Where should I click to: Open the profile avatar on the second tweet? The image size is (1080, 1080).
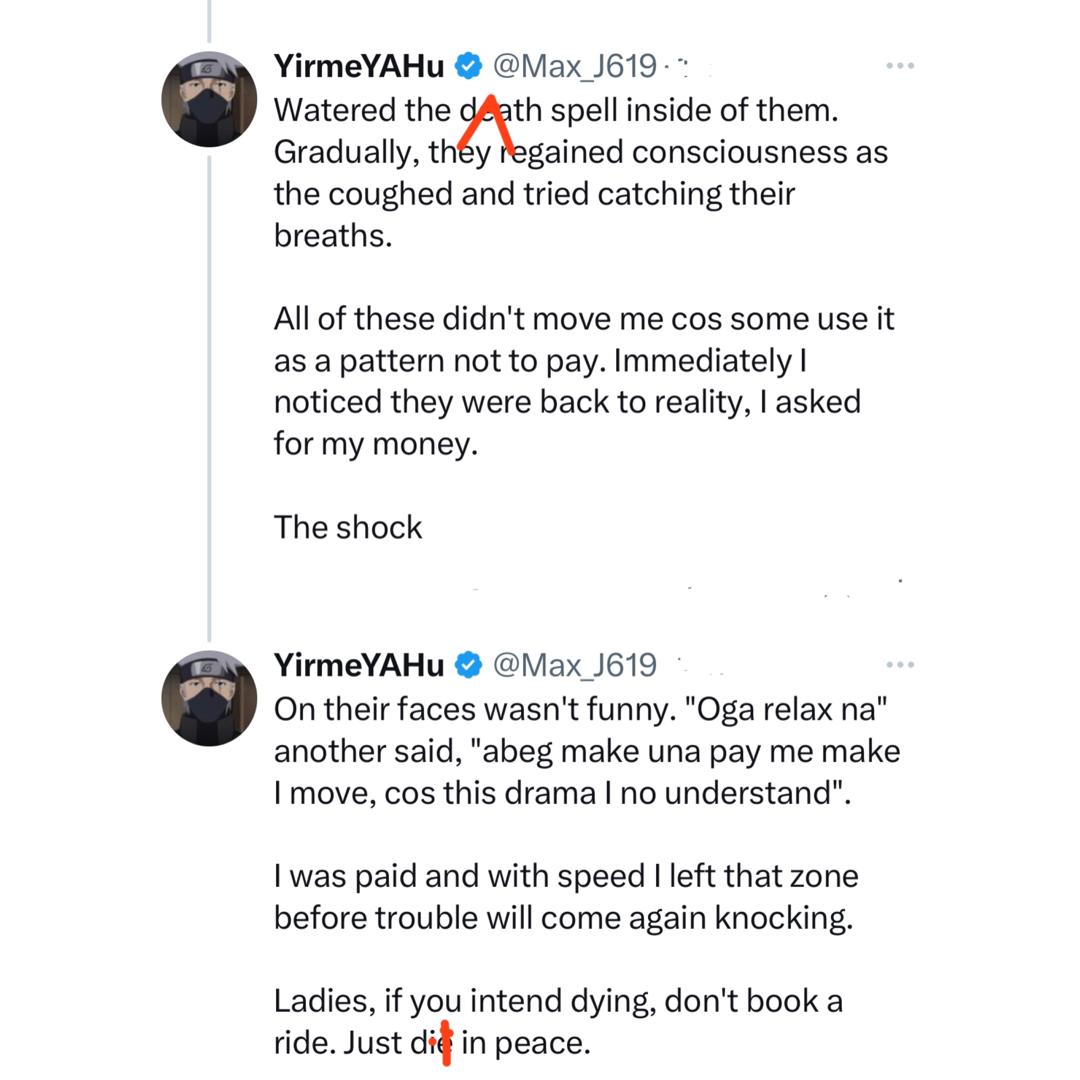coord(210,698)
